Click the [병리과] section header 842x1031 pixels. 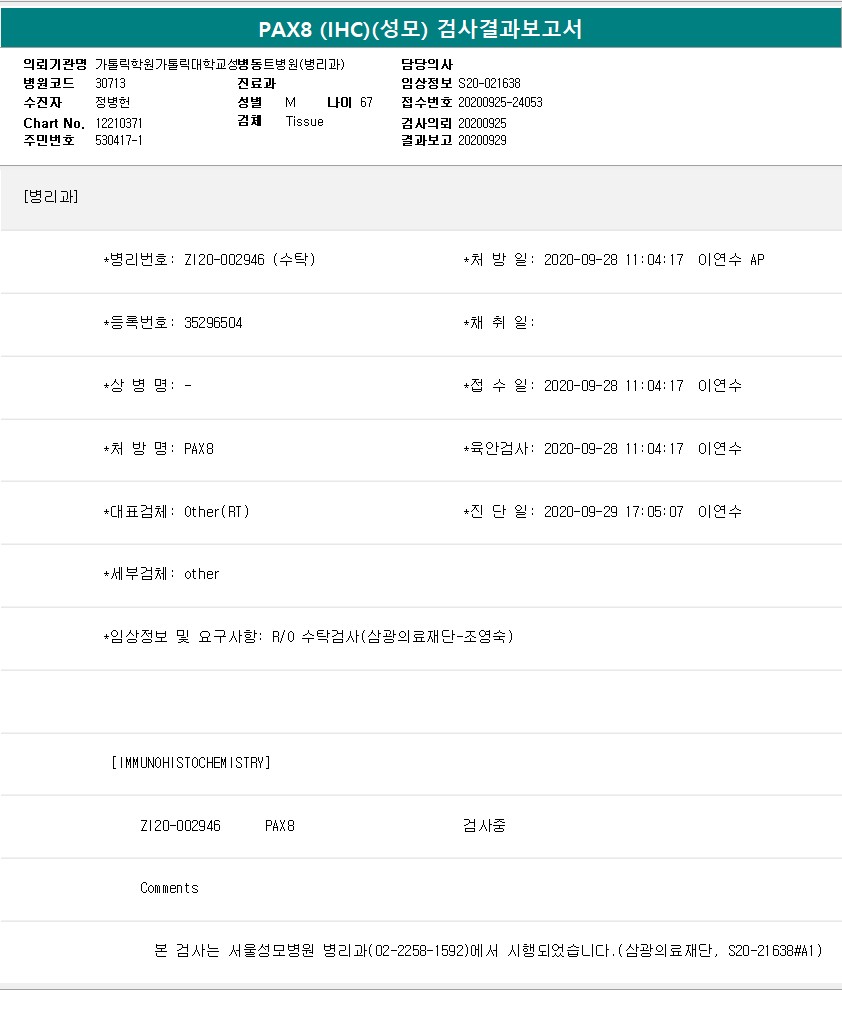click(51, 197)
